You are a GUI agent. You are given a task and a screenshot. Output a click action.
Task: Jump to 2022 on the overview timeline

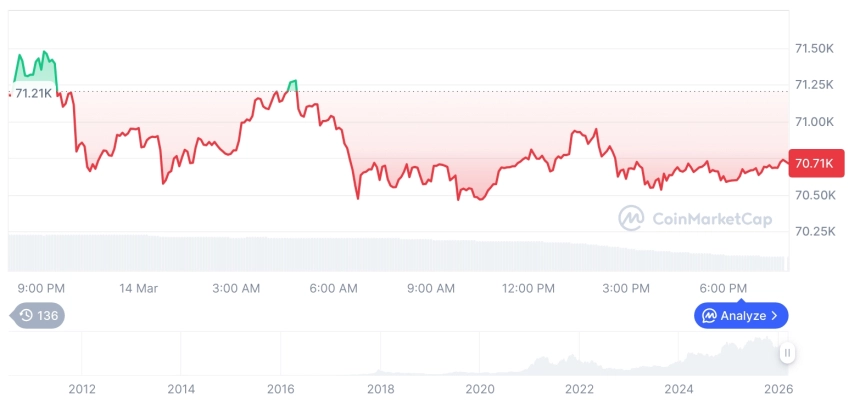pos(579,389)
